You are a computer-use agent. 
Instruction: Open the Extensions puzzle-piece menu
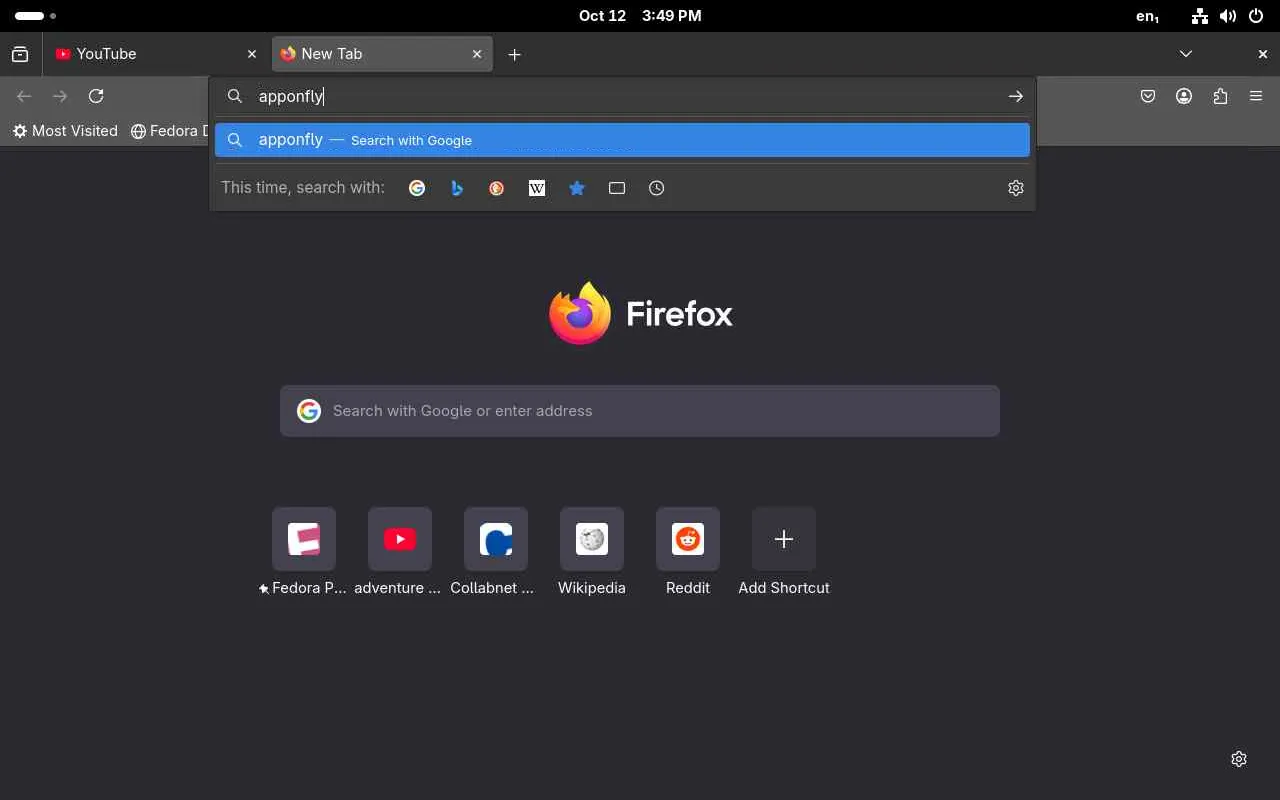tap(1220, 96)
